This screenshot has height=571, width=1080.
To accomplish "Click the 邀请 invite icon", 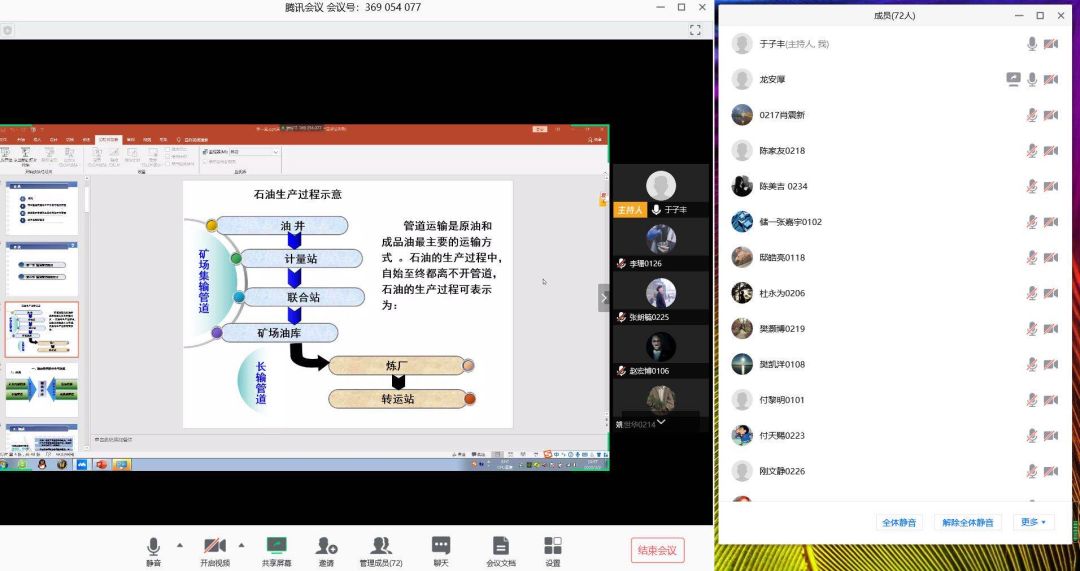I will 326,546.
